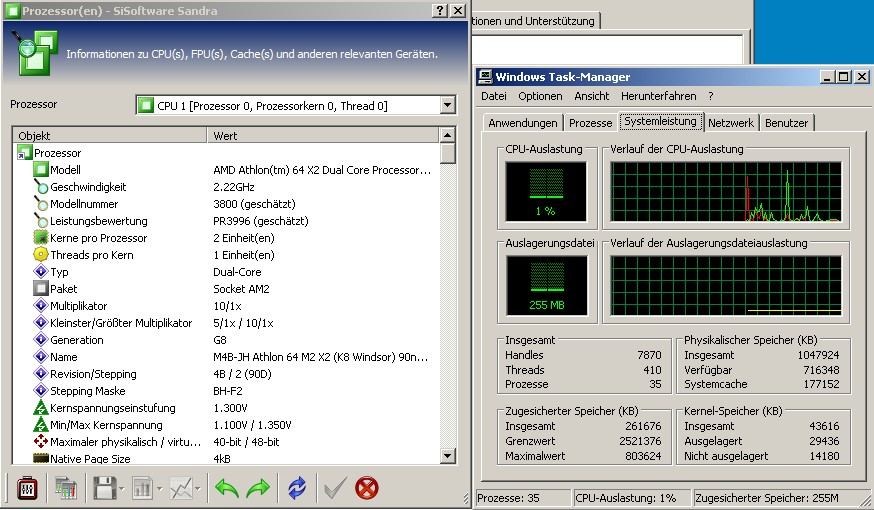Select the Generation row in the list
Screen dimensions: 874x510
(226, 340)
